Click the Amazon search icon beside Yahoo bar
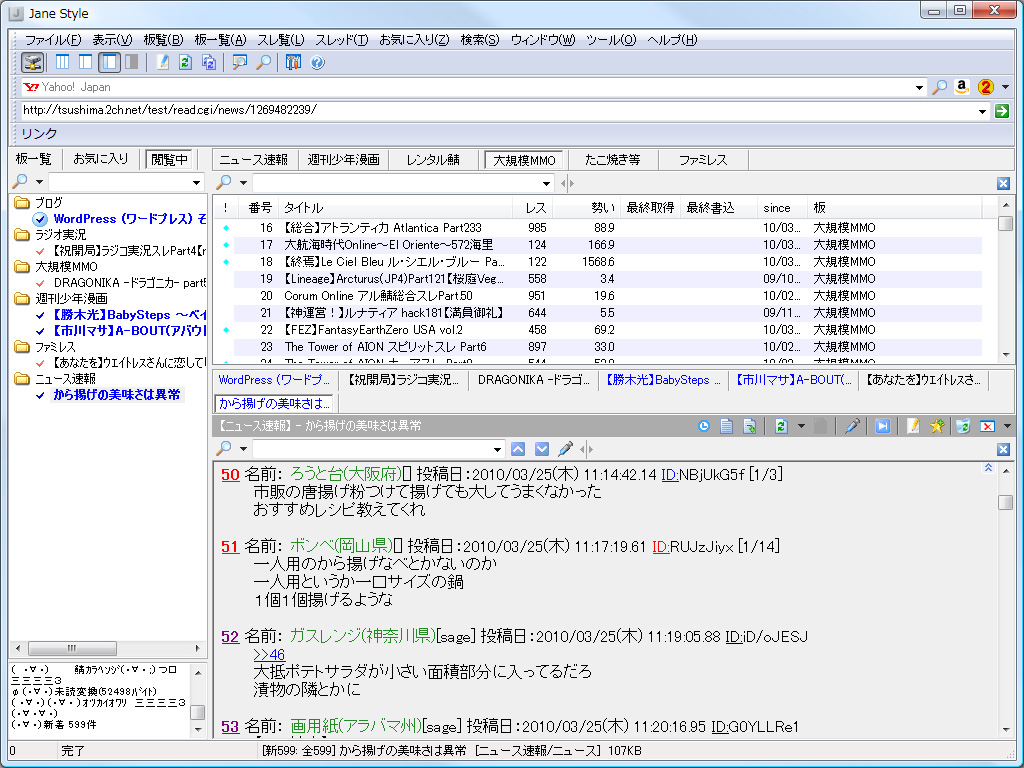1024x768 pixels. click(961, 87)
